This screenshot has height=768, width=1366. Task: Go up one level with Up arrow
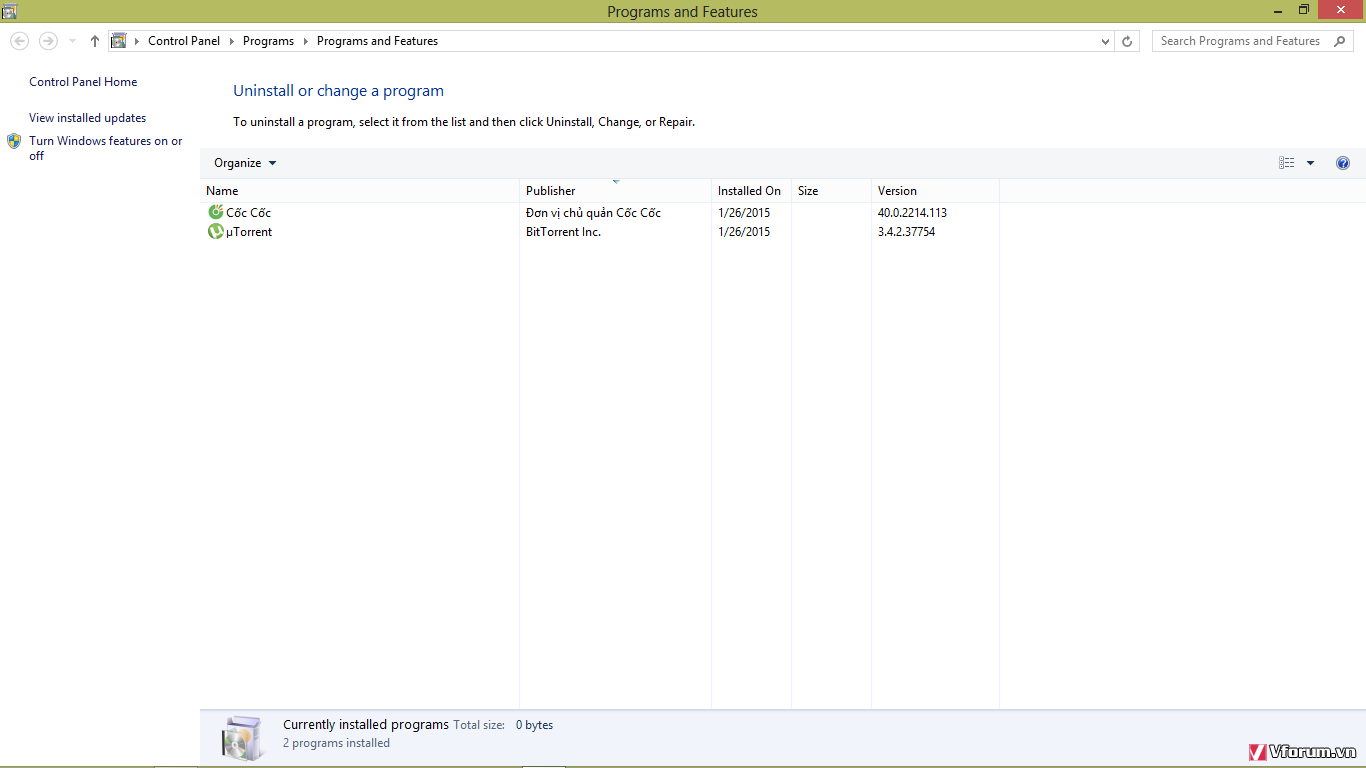95,41
